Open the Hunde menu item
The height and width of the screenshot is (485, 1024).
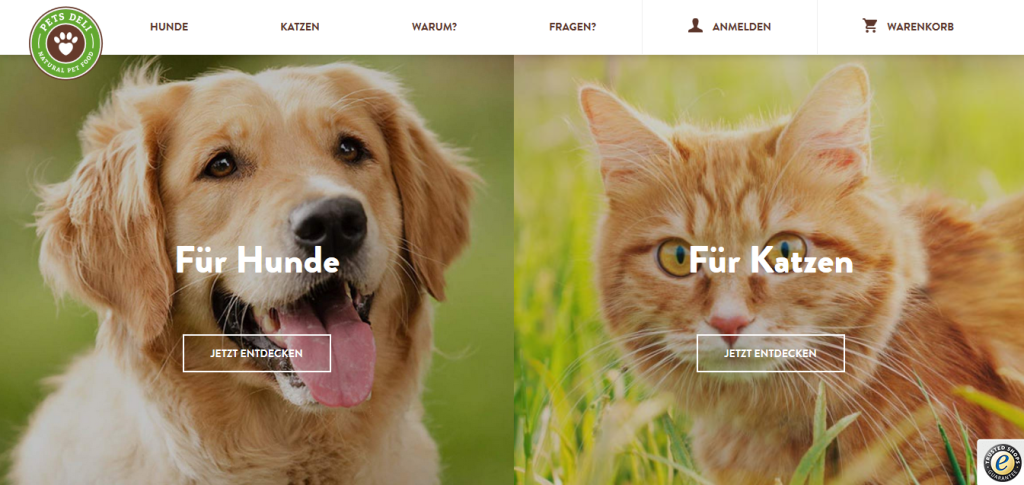pos(169,27)
